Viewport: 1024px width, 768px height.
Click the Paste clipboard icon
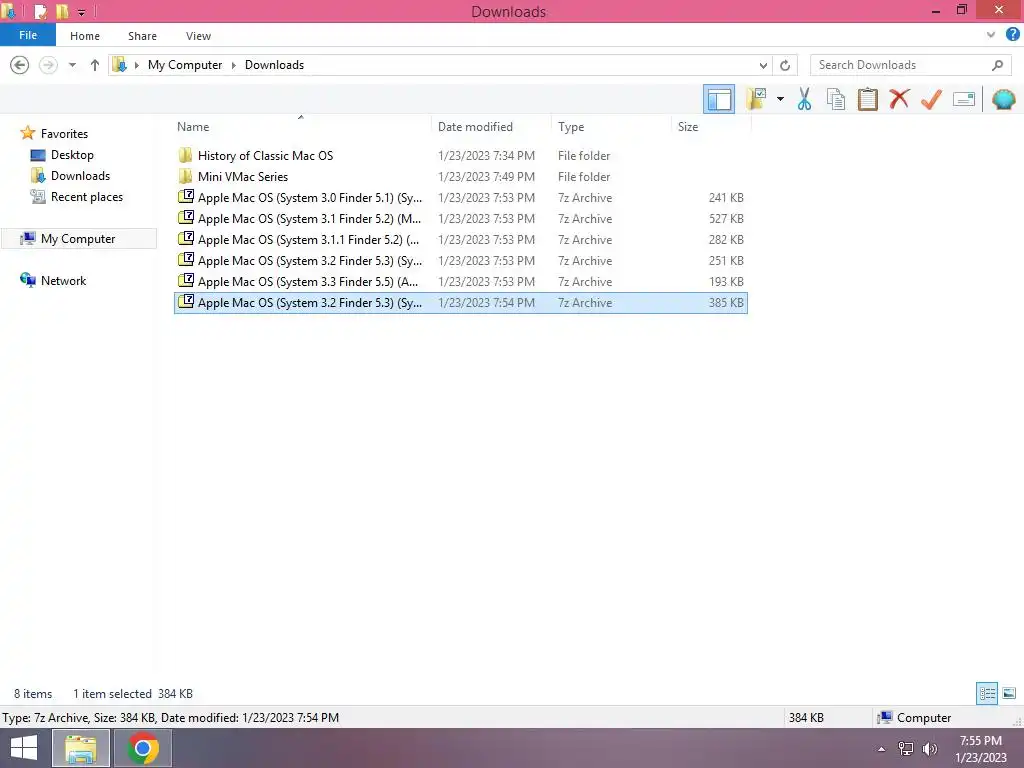point(867,99)
